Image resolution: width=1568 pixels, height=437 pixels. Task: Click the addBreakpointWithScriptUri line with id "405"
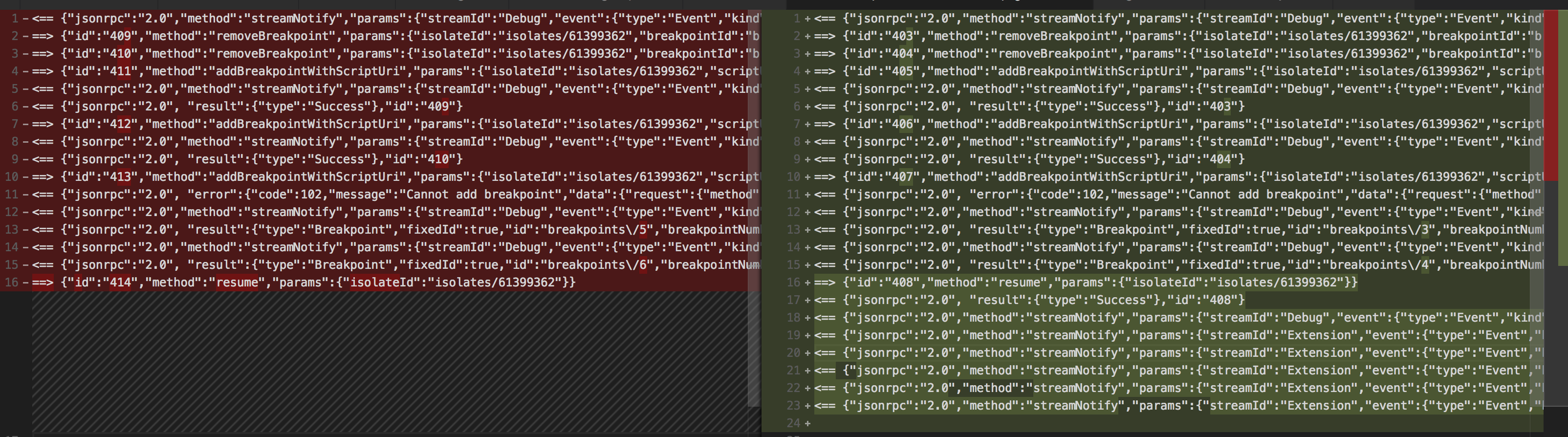coord(1178,71)
